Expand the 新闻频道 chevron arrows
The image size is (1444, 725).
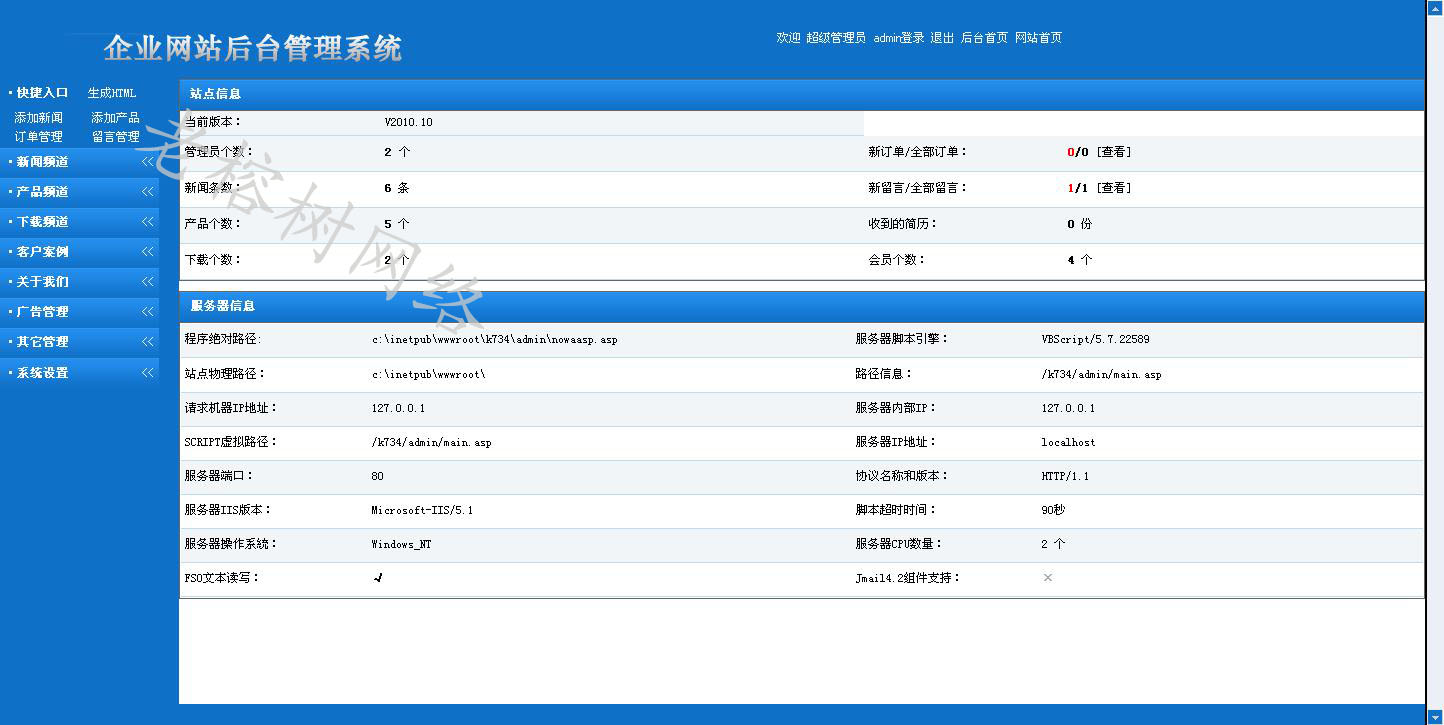(x=147, y=161)
